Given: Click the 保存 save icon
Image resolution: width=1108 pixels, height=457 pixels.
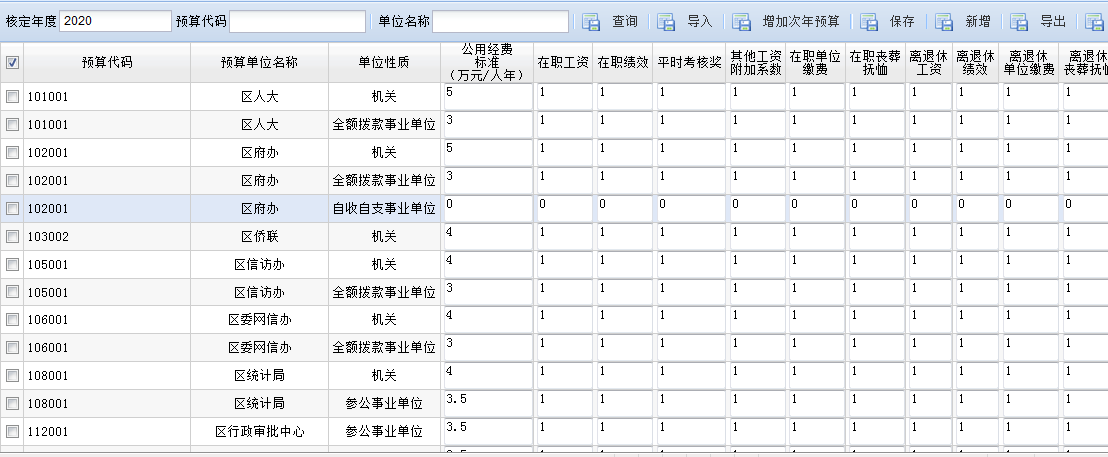Looking at the screenshot, I should 869,22.
